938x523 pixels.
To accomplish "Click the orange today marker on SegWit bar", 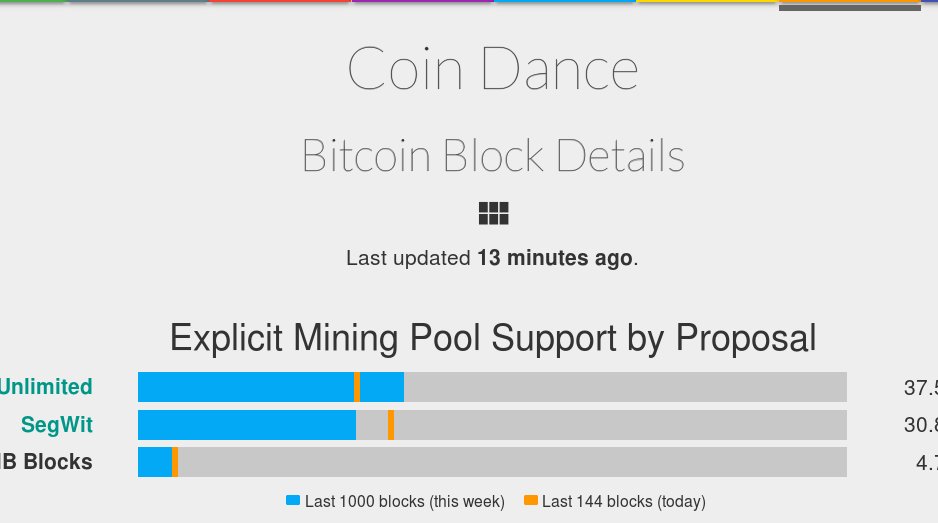I will coord(391,425).
